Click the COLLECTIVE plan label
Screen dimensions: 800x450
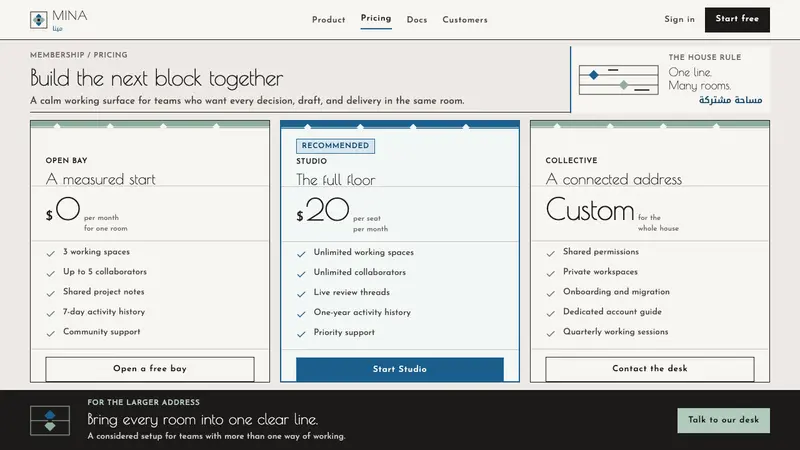pos(571,160)
